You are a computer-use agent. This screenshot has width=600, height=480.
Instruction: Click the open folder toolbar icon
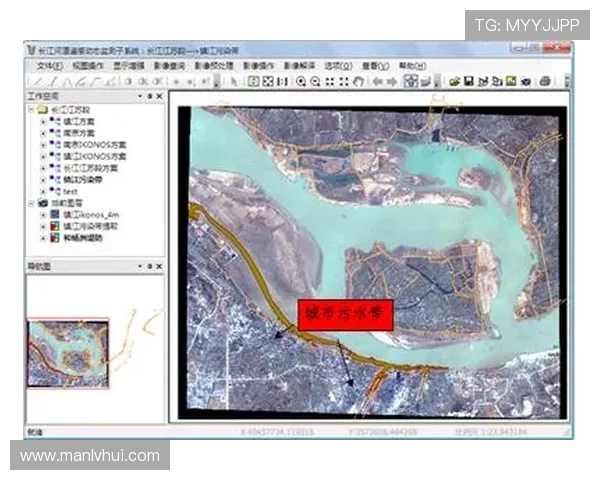454,82
